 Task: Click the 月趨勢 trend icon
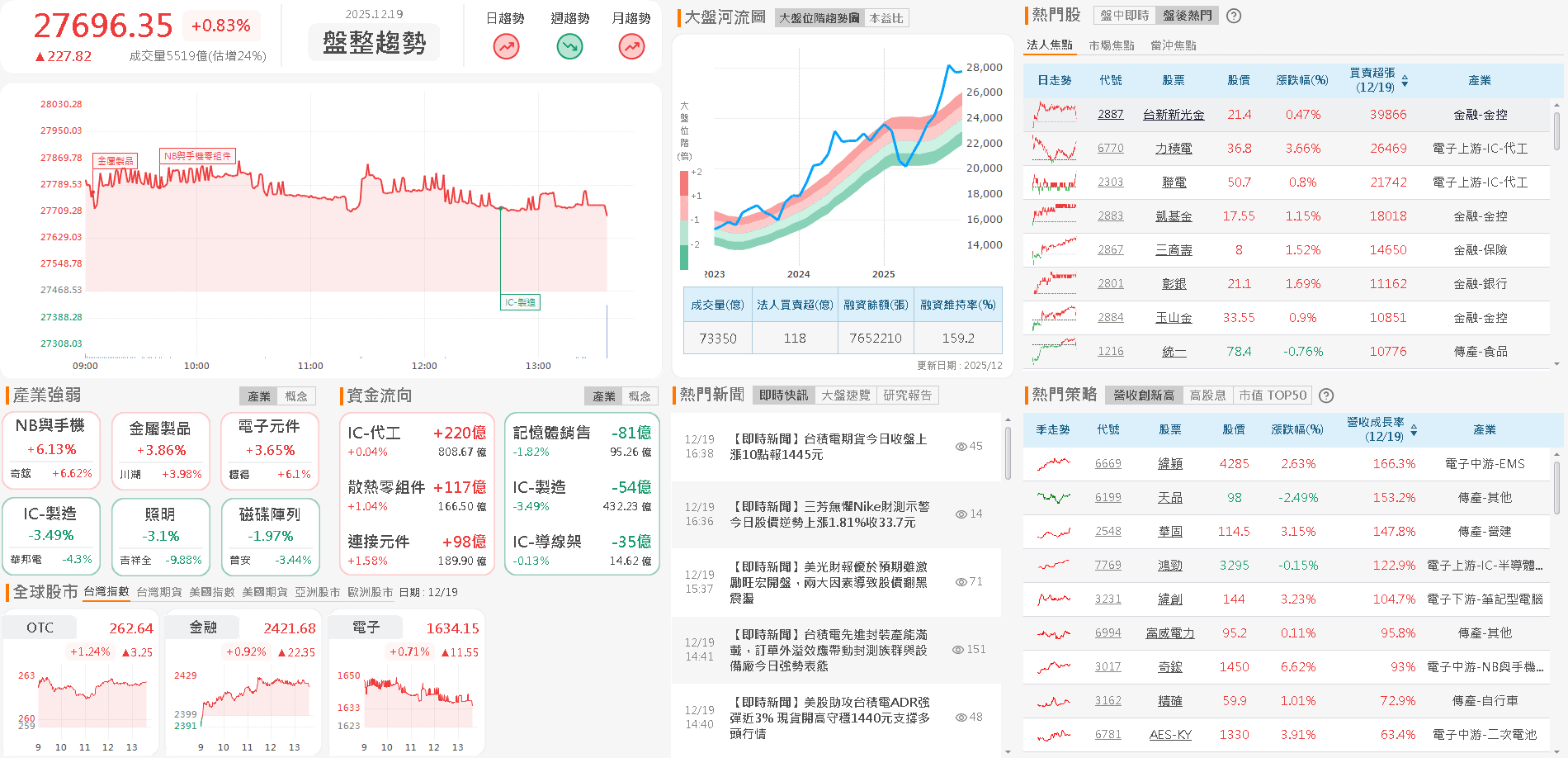point(631,47)
